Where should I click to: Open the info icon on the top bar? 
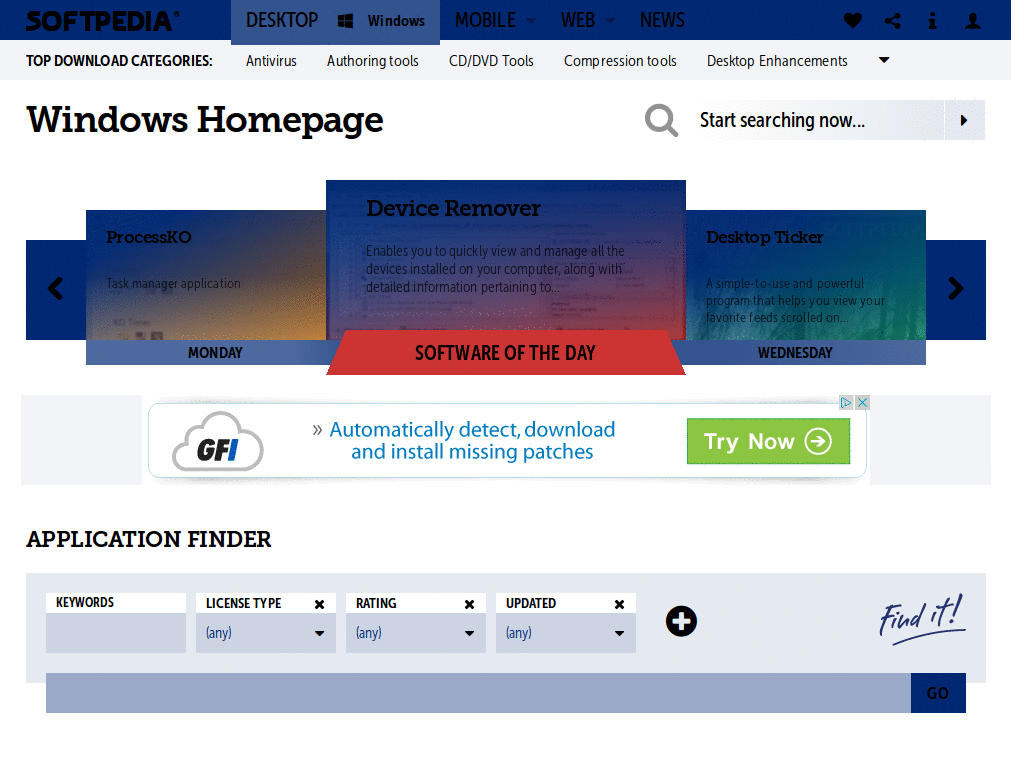coord(932,20)
